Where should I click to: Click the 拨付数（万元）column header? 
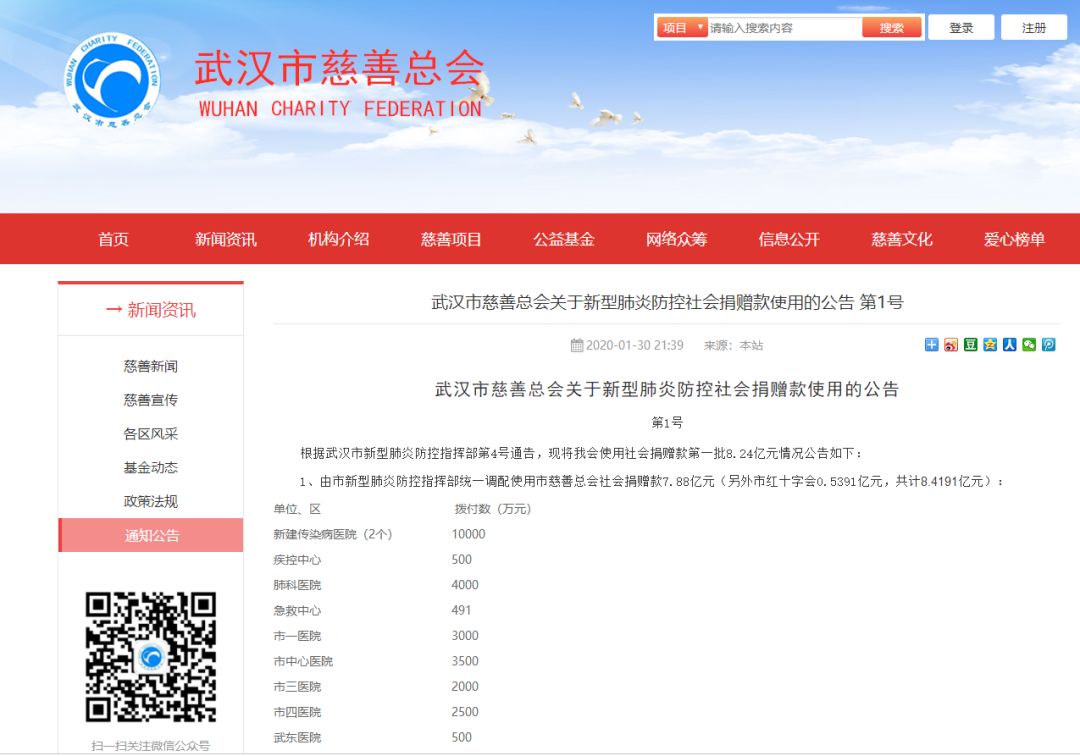(492, 509)
